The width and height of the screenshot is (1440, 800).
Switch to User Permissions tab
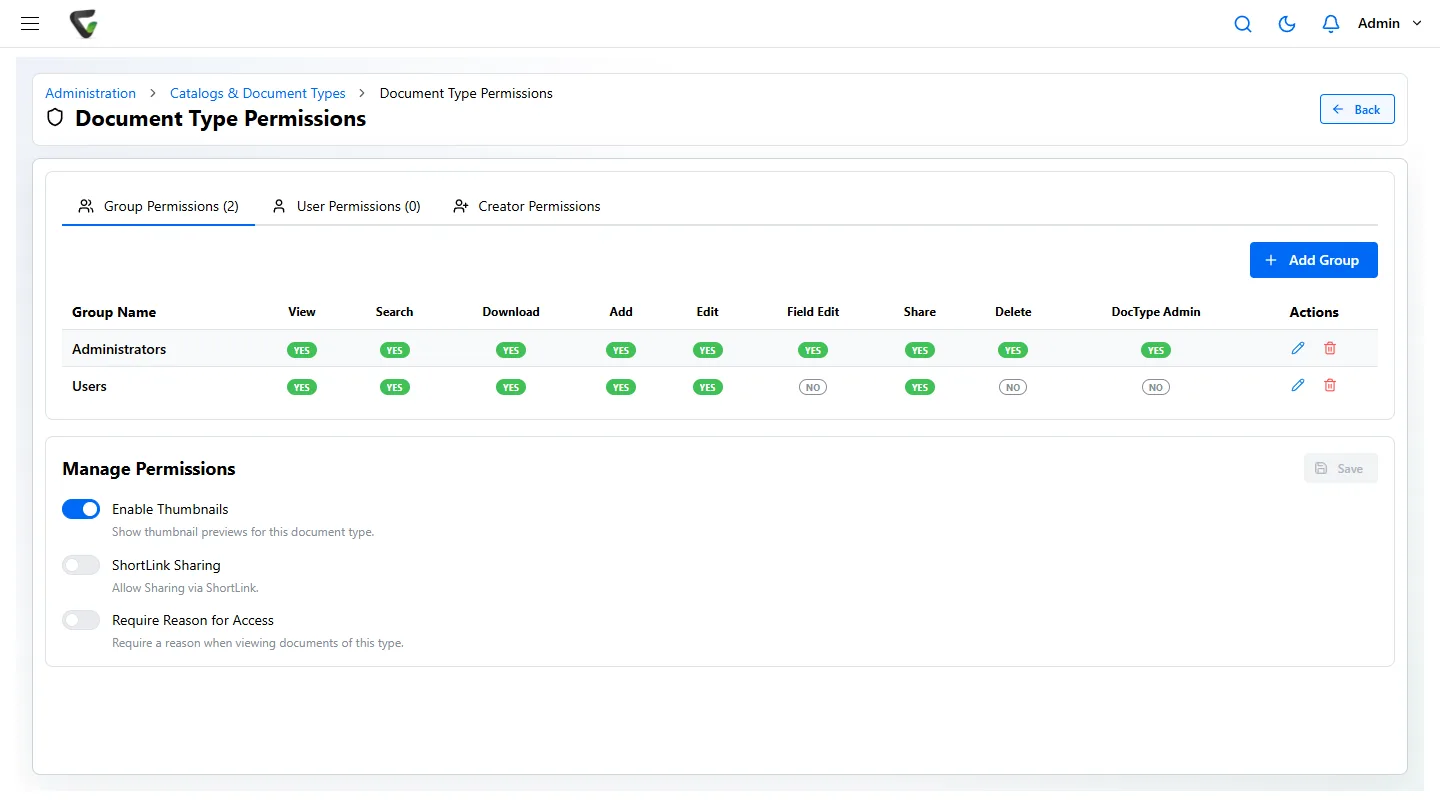tap(346, 206)
